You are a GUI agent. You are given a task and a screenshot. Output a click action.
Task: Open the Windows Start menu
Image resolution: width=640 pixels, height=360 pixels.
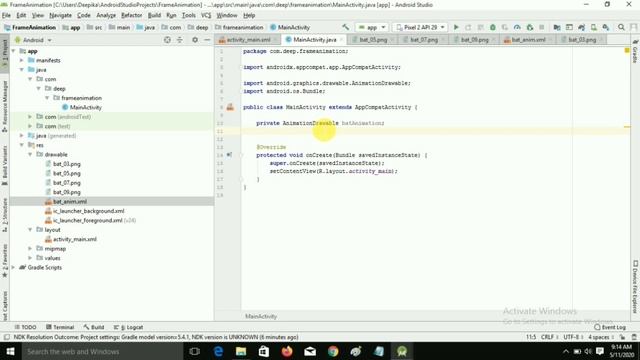click(x=10, y=351)
